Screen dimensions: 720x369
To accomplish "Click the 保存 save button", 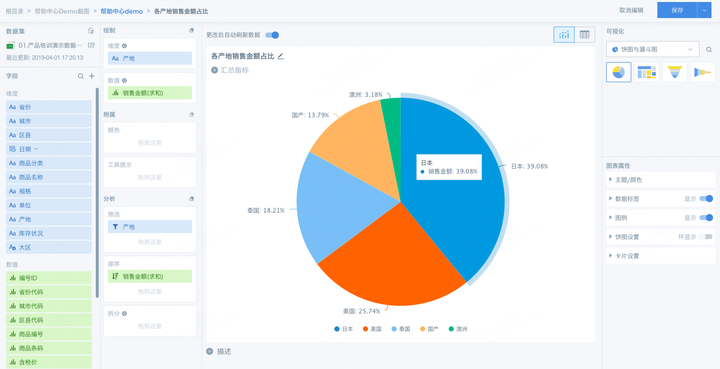I will pos(677,10).
